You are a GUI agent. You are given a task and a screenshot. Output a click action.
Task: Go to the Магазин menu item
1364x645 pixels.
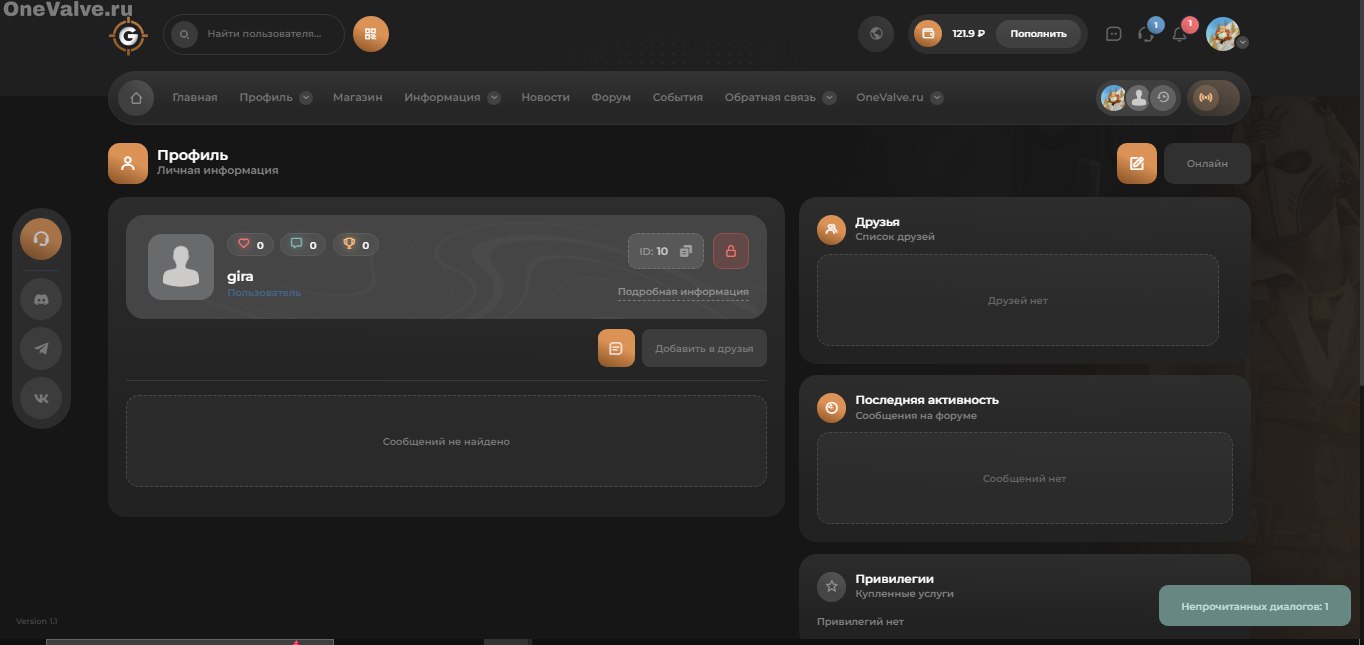(357, 98)
